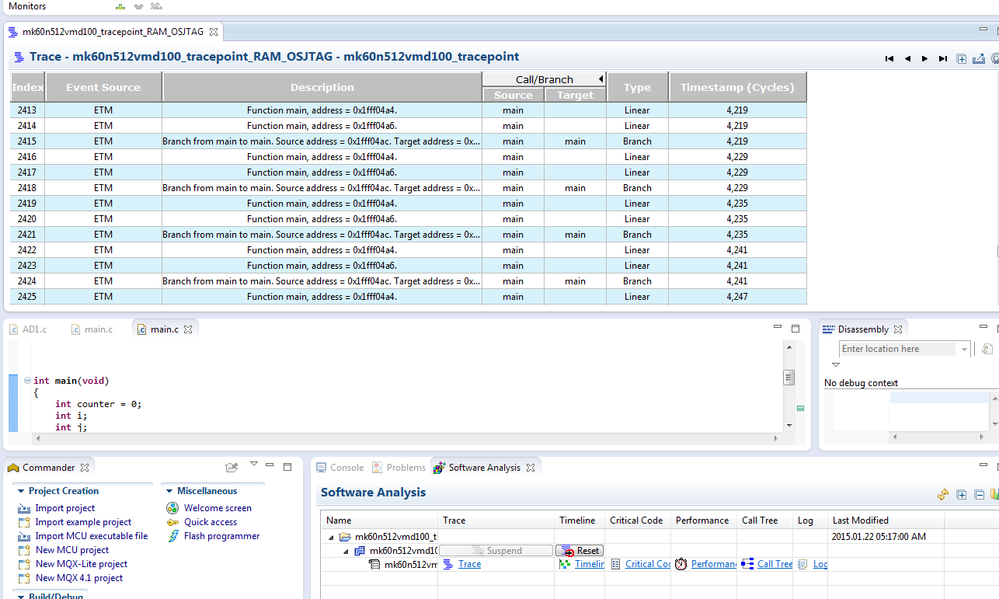Image resolution: width=999 pixels, height=599 pixels.
Task: Sort trace by Event Source column
Action: [103, 87]
